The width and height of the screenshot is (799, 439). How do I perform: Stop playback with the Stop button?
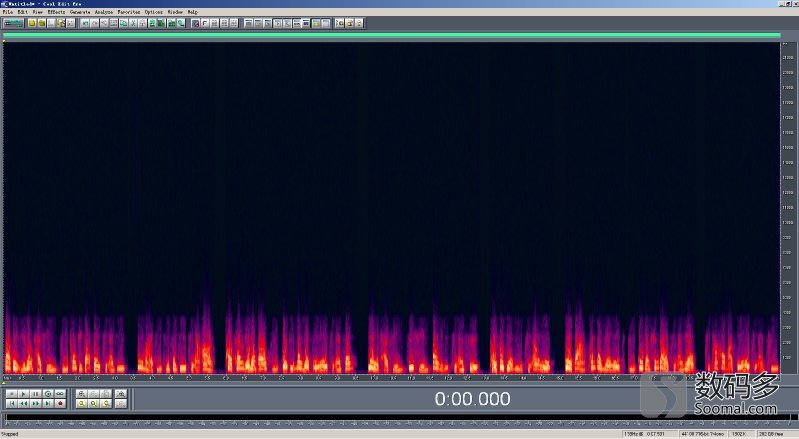point(11,394)
